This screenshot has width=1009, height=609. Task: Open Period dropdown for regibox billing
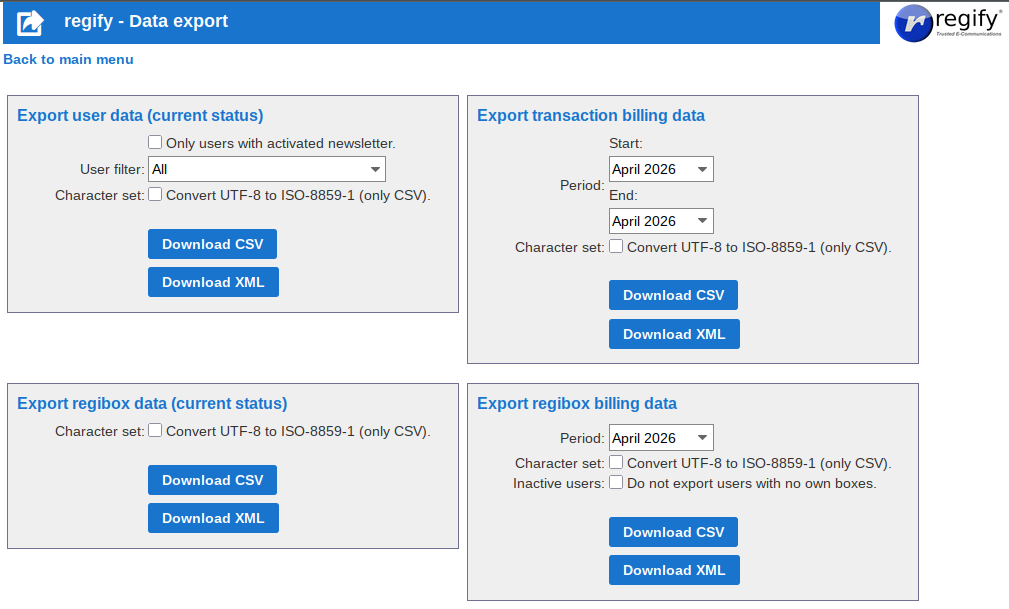661,438
